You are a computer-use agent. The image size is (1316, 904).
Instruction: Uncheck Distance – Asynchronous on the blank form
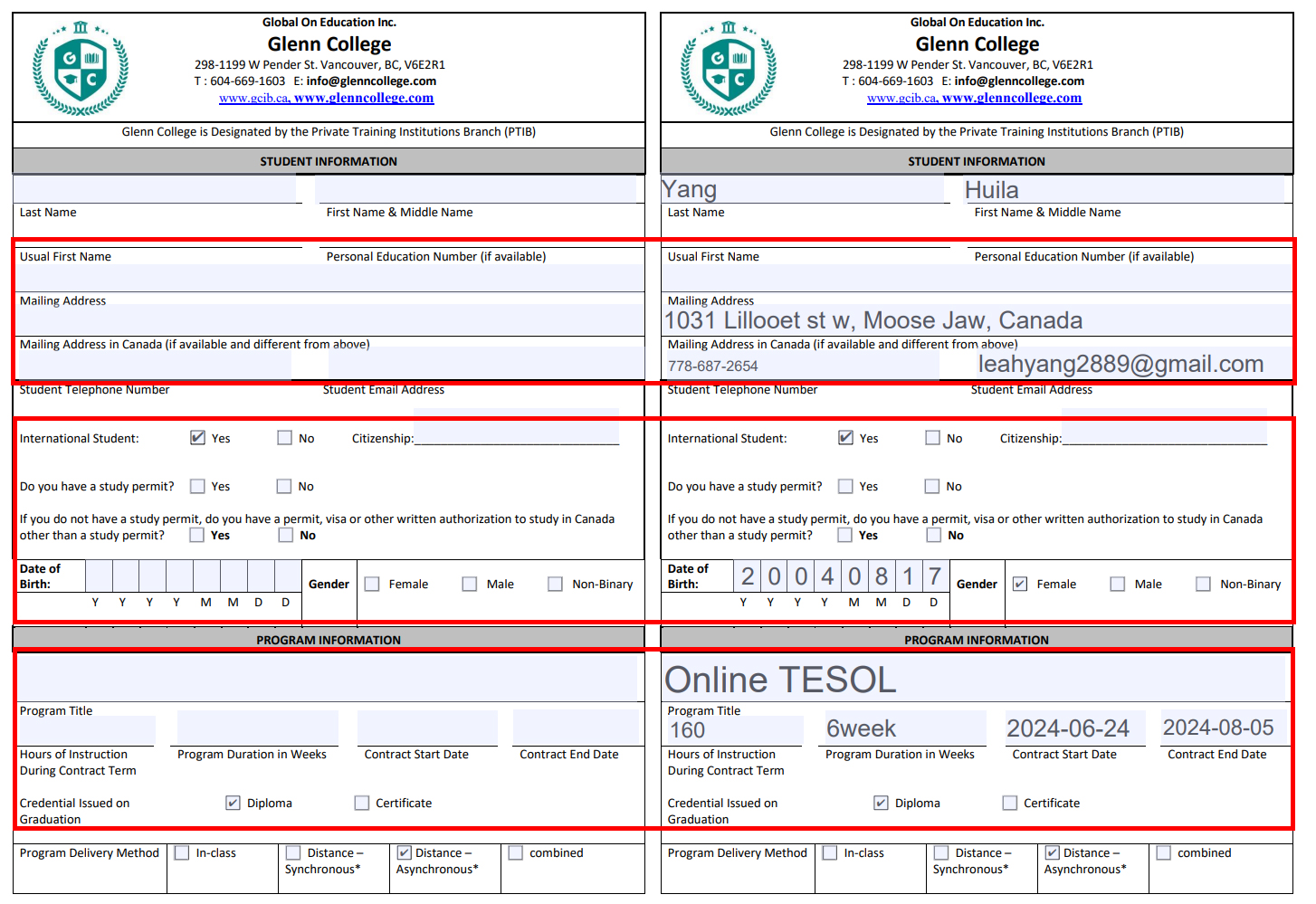[x=404, y=852]
